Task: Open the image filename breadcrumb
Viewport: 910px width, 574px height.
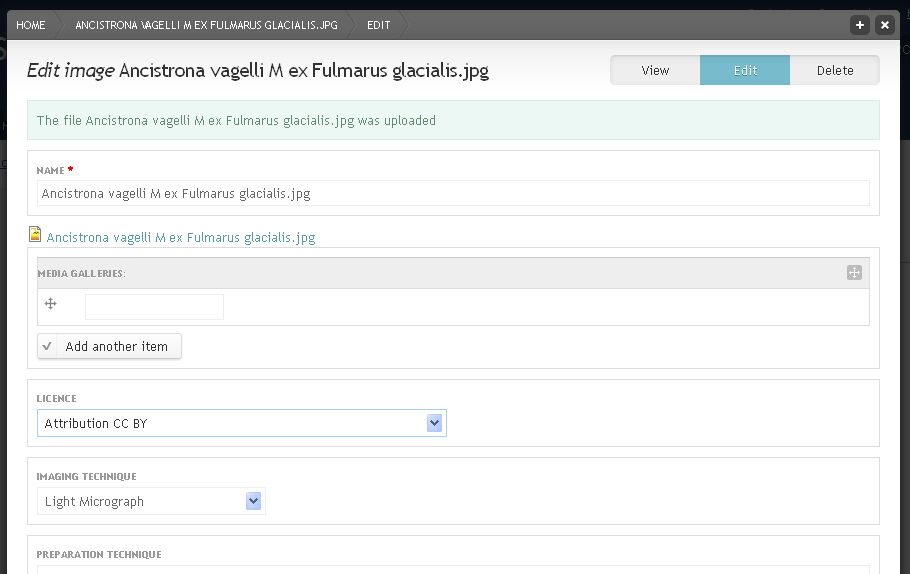Action: [207, 25]
